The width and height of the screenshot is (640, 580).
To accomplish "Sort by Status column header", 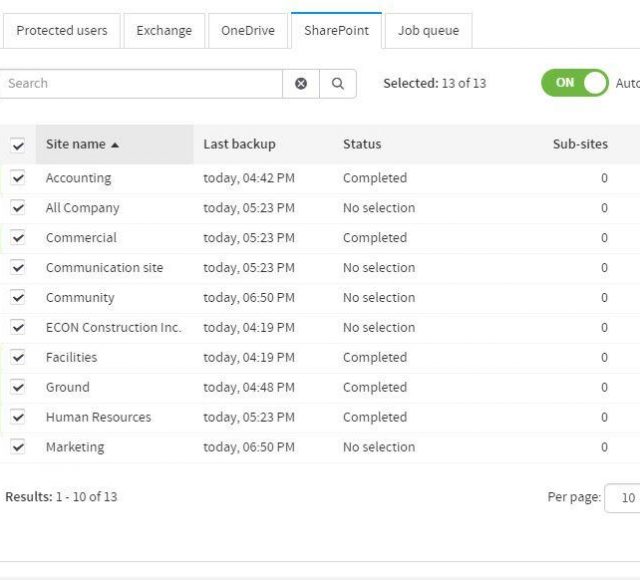I will (x=362, y=144).
